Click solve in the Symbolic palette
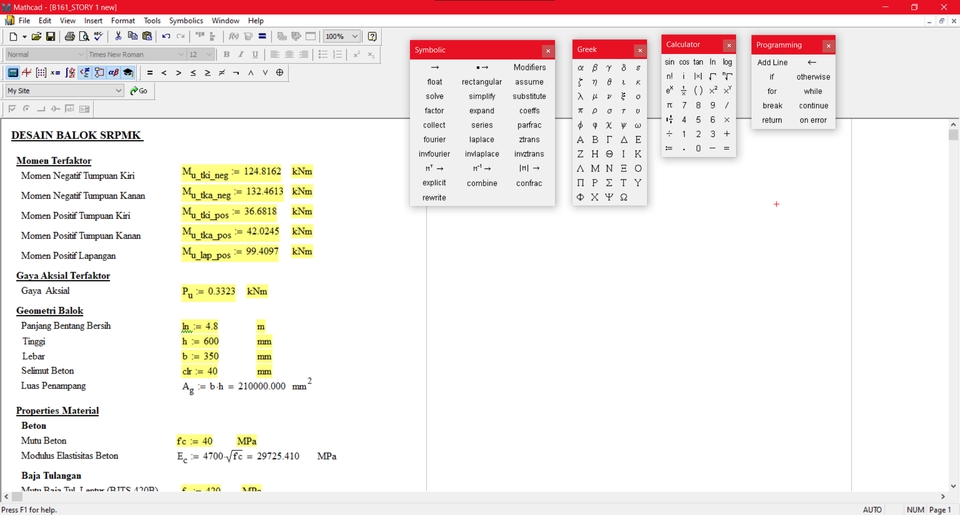 pos(435,96)
